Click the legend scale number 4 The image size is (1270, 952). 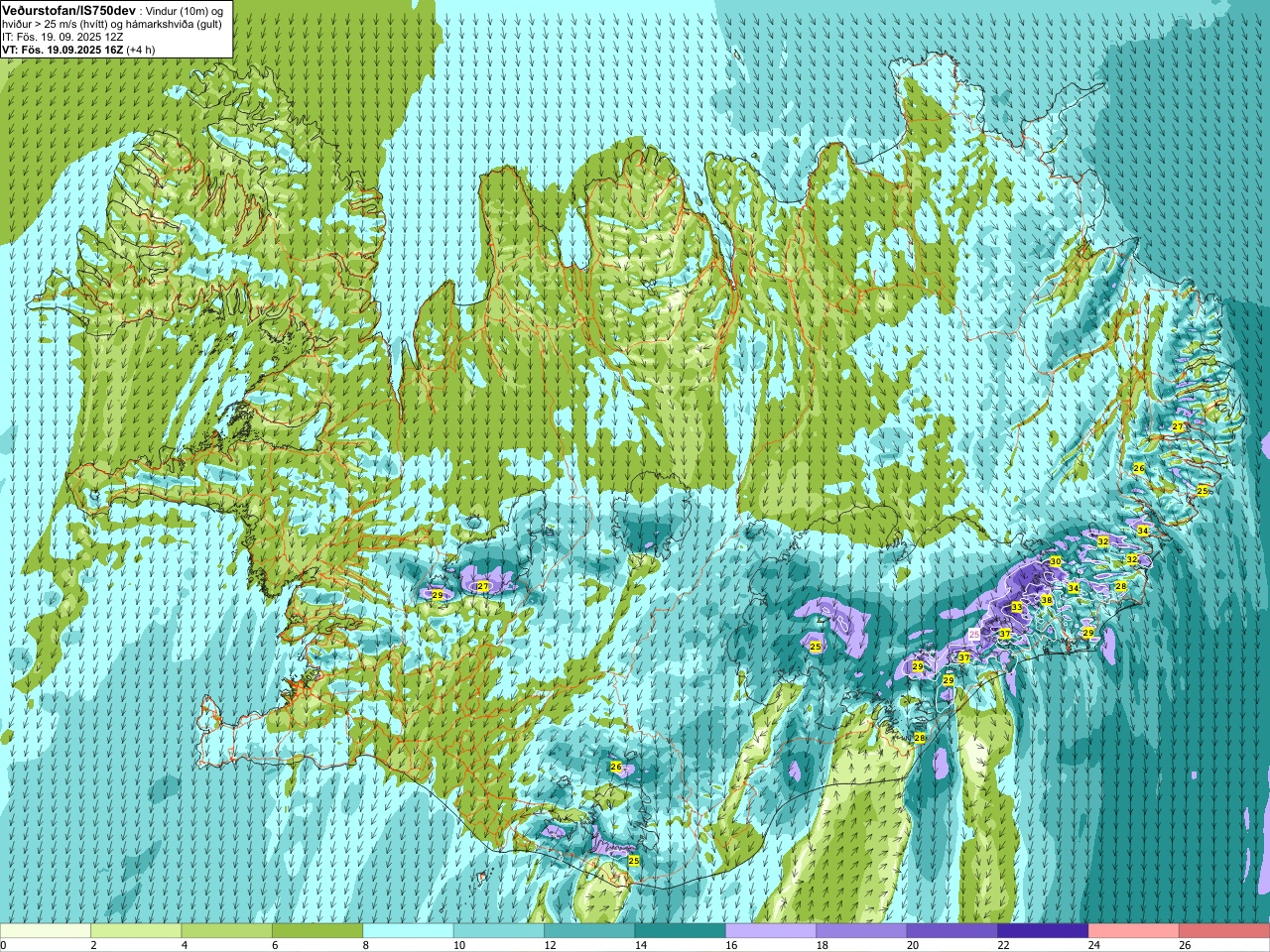pos(185,946)
